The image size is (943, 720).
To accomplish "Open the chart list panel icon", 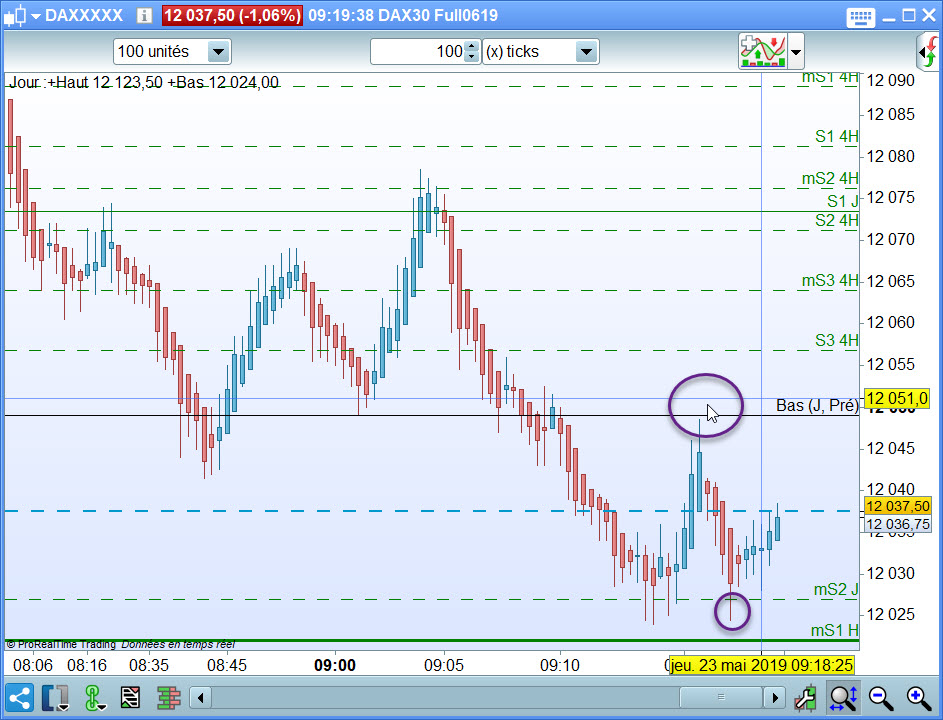I will [x=131, y=698].
